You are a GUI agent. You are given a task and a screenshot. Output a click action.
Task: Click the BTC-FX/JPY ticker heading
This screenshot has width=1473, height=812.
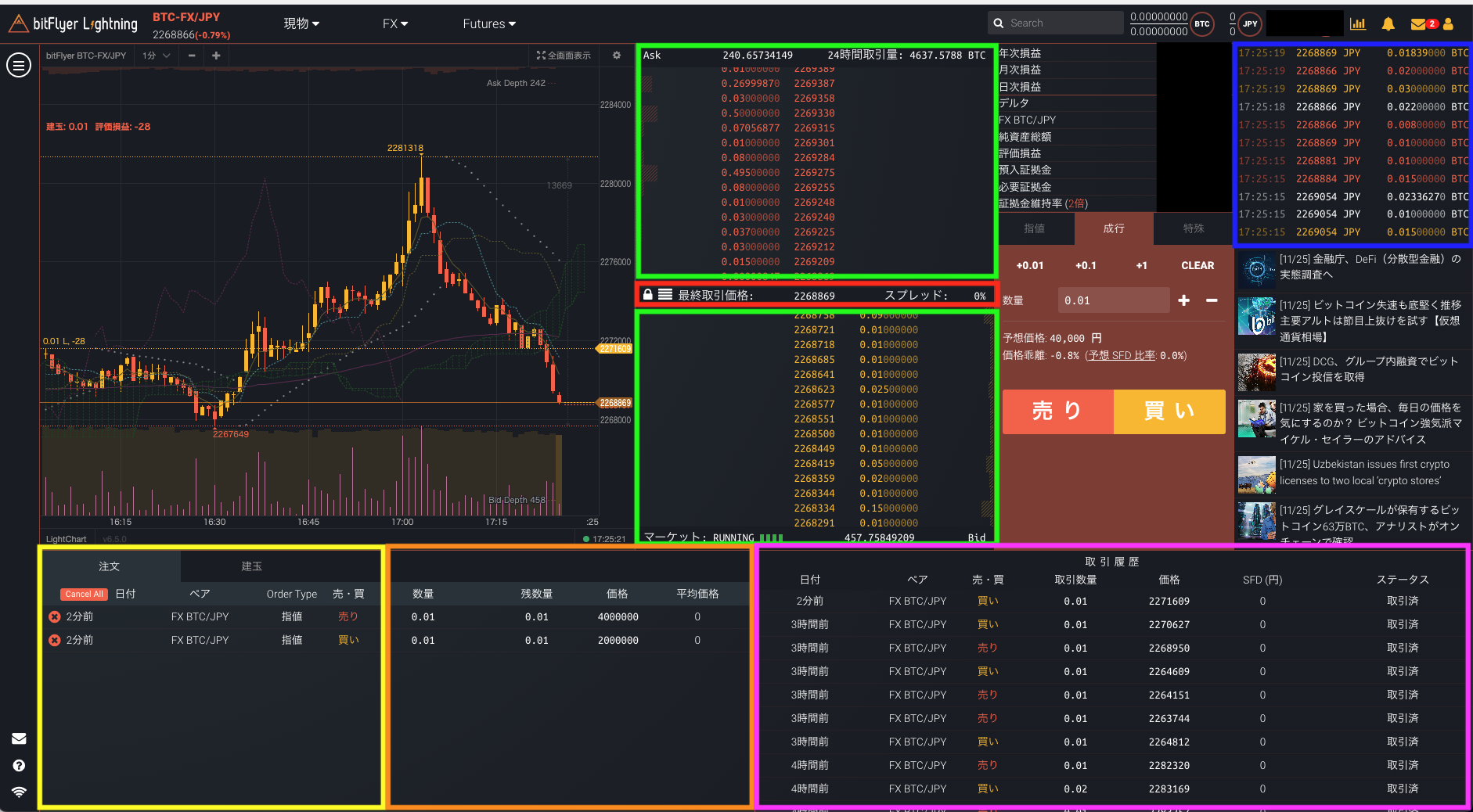pyautogui.click(x=186, y=17)
